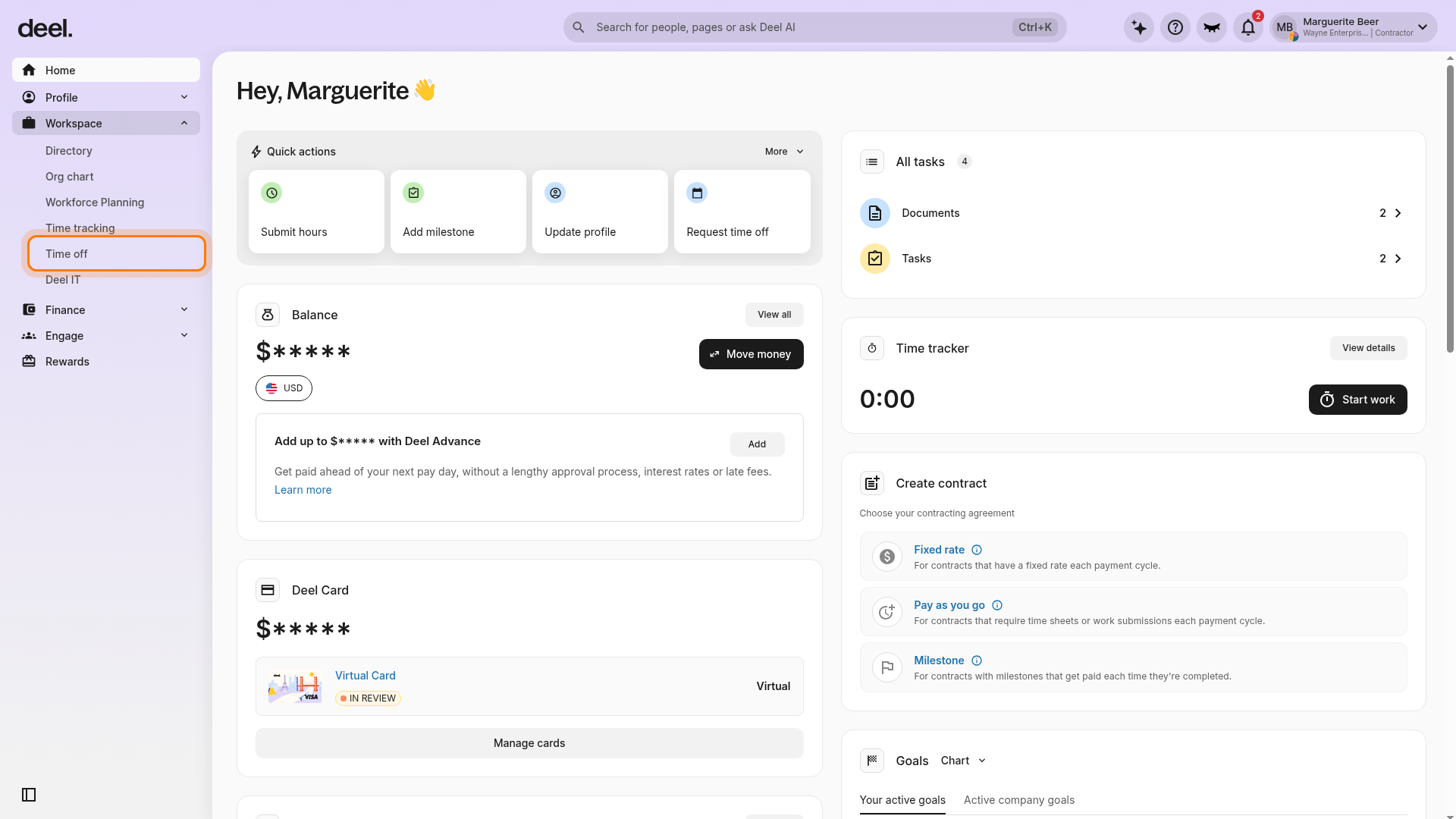This screenshot has height=819, width=1456.
Task: Click the Add milestone checklist icon
Action: [x=413, y=193]
